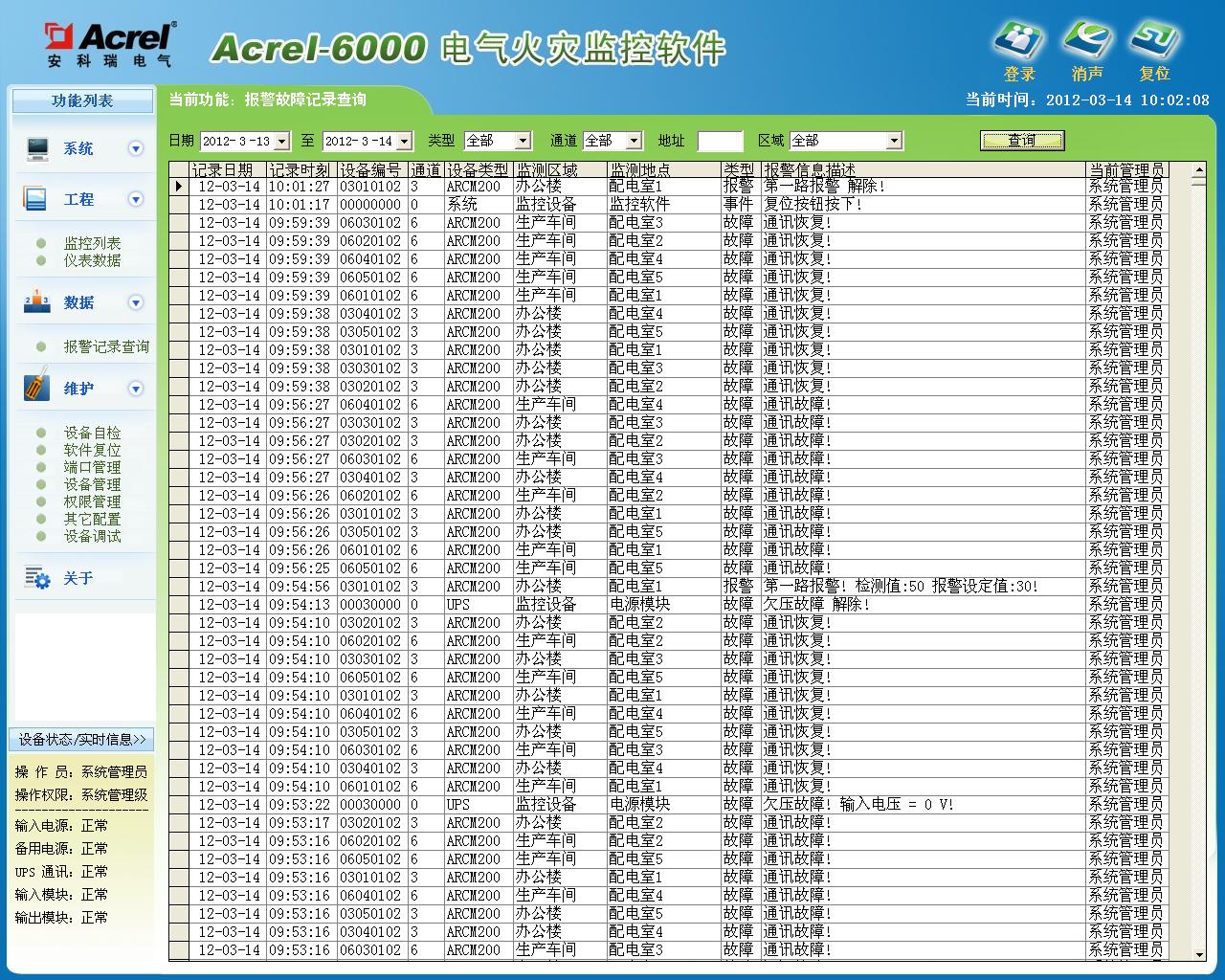Expand the 系统 section chevron
This screenshot has width=1225, height=980.
click(x=136, y=148)
